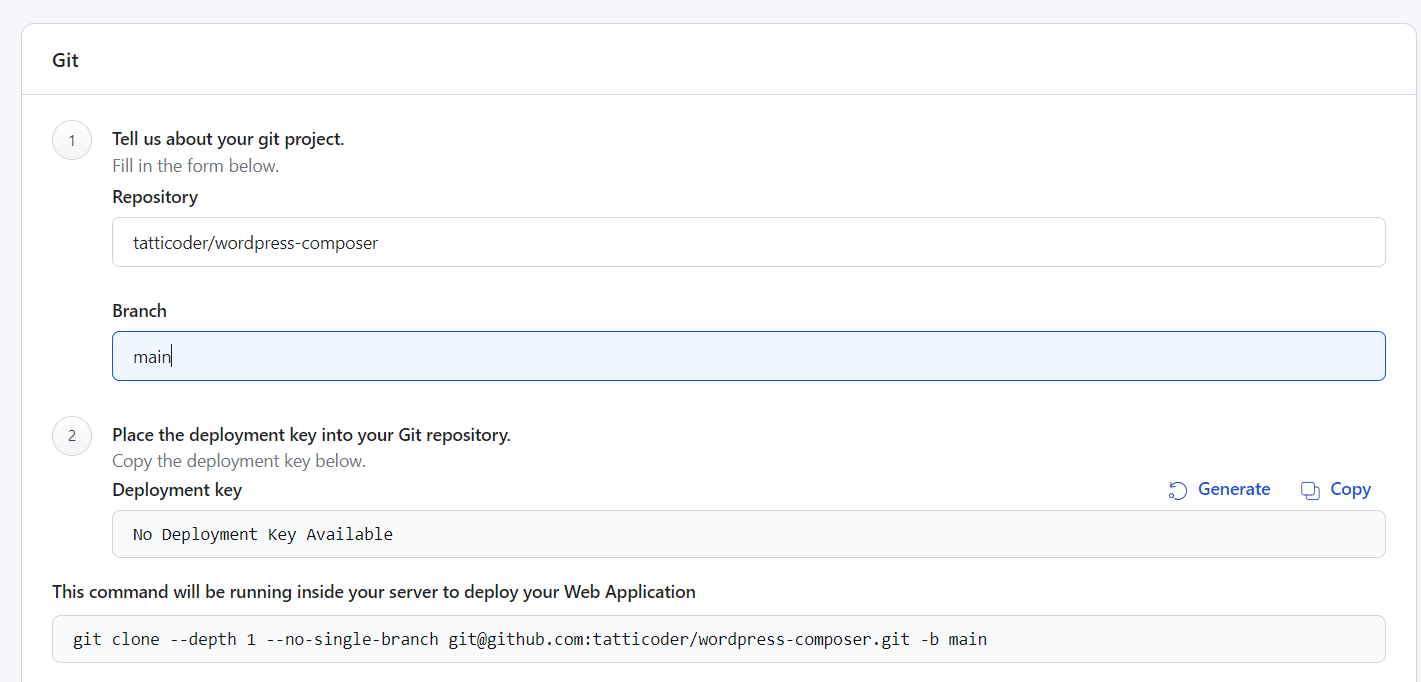The height and width of the screenshot is (682, 1421).
Task: Click the Git section header
Action: point(66,60)
